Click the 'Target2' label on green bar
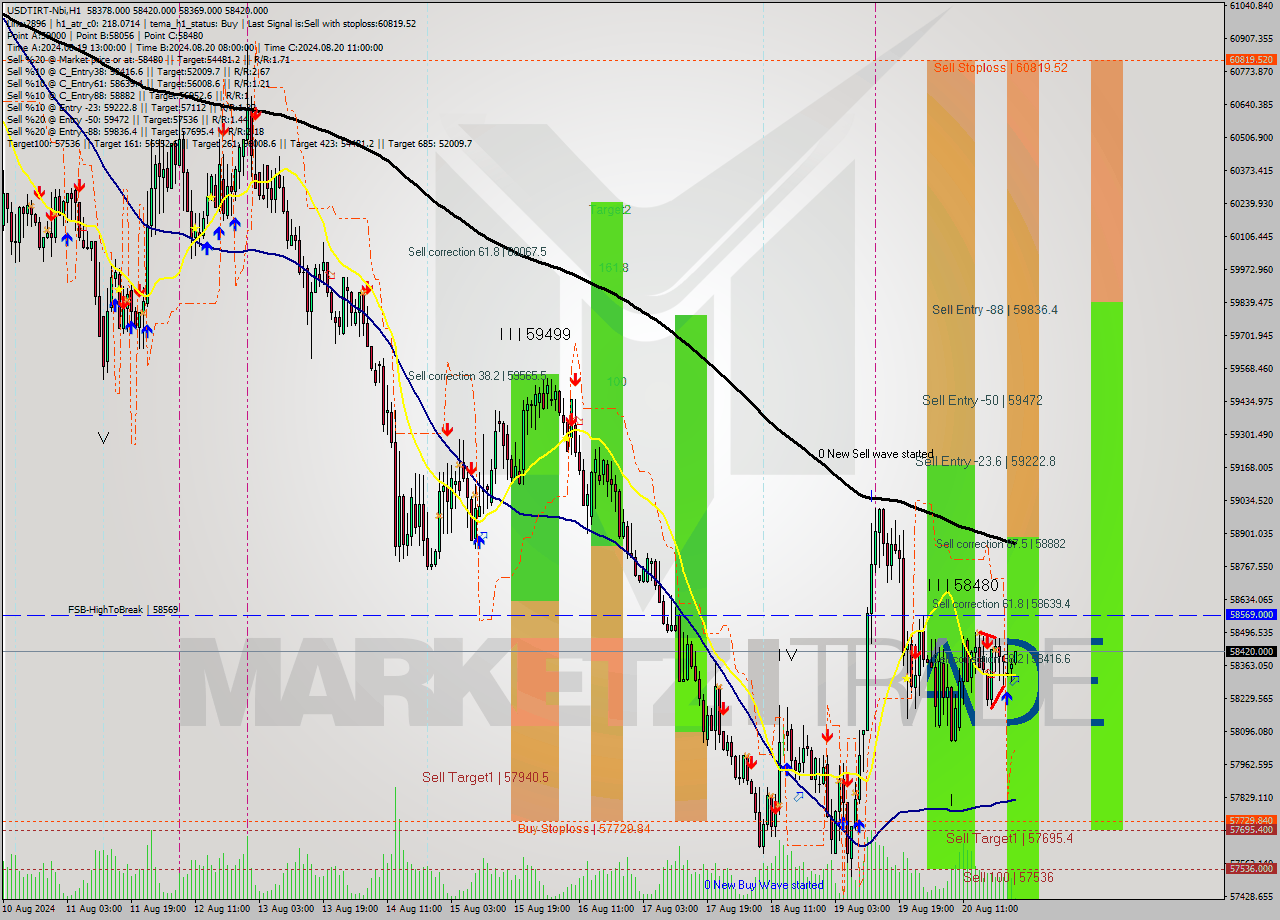 pos(610,210)
